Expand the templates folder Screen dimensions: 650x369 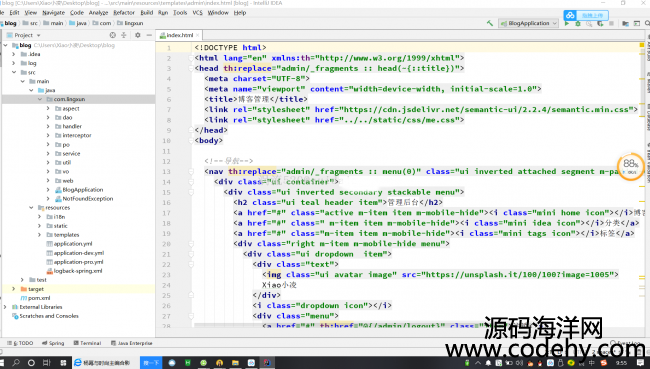point(40,235)
